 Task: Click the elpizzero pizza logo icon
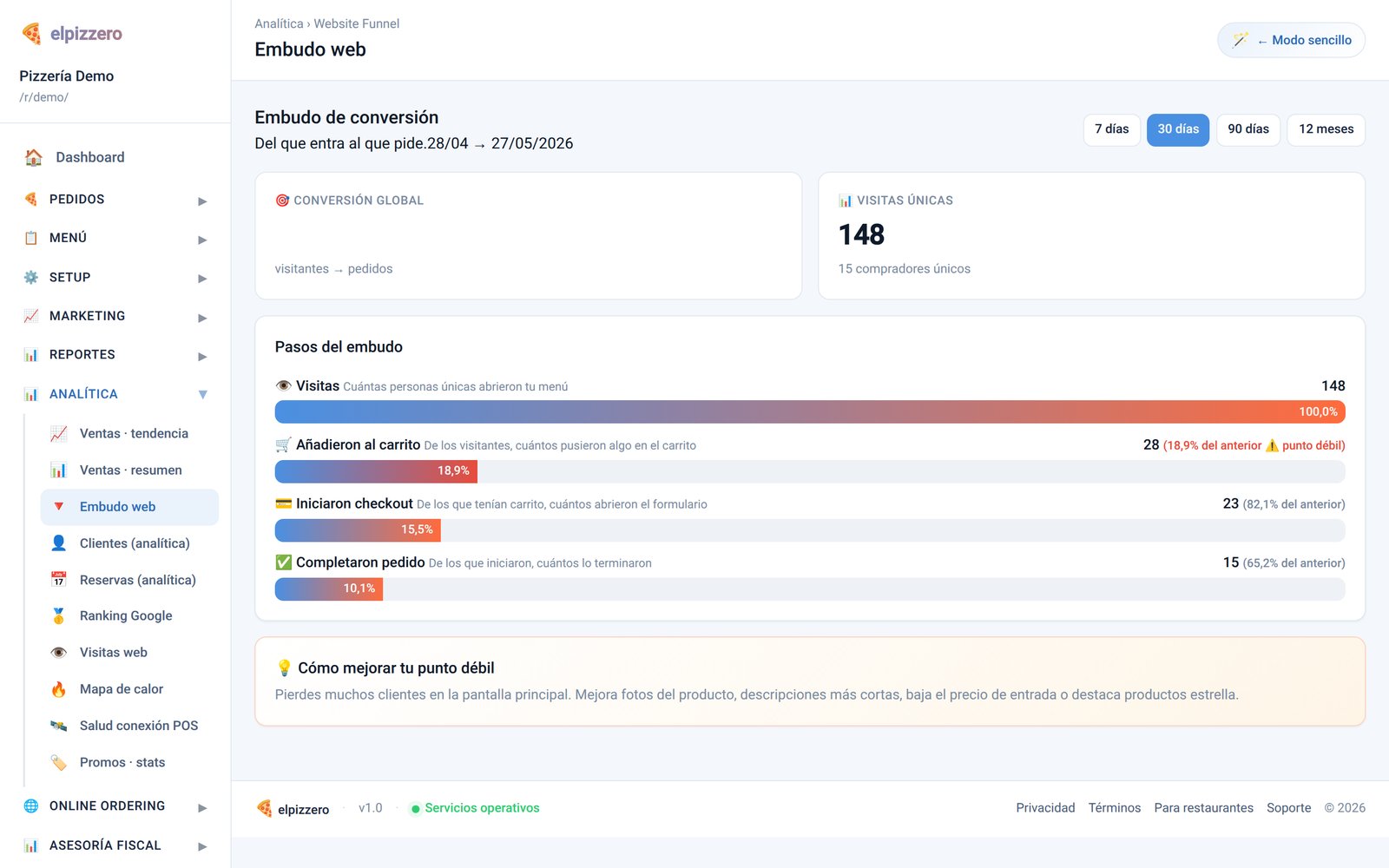click(x=31, y=34)
